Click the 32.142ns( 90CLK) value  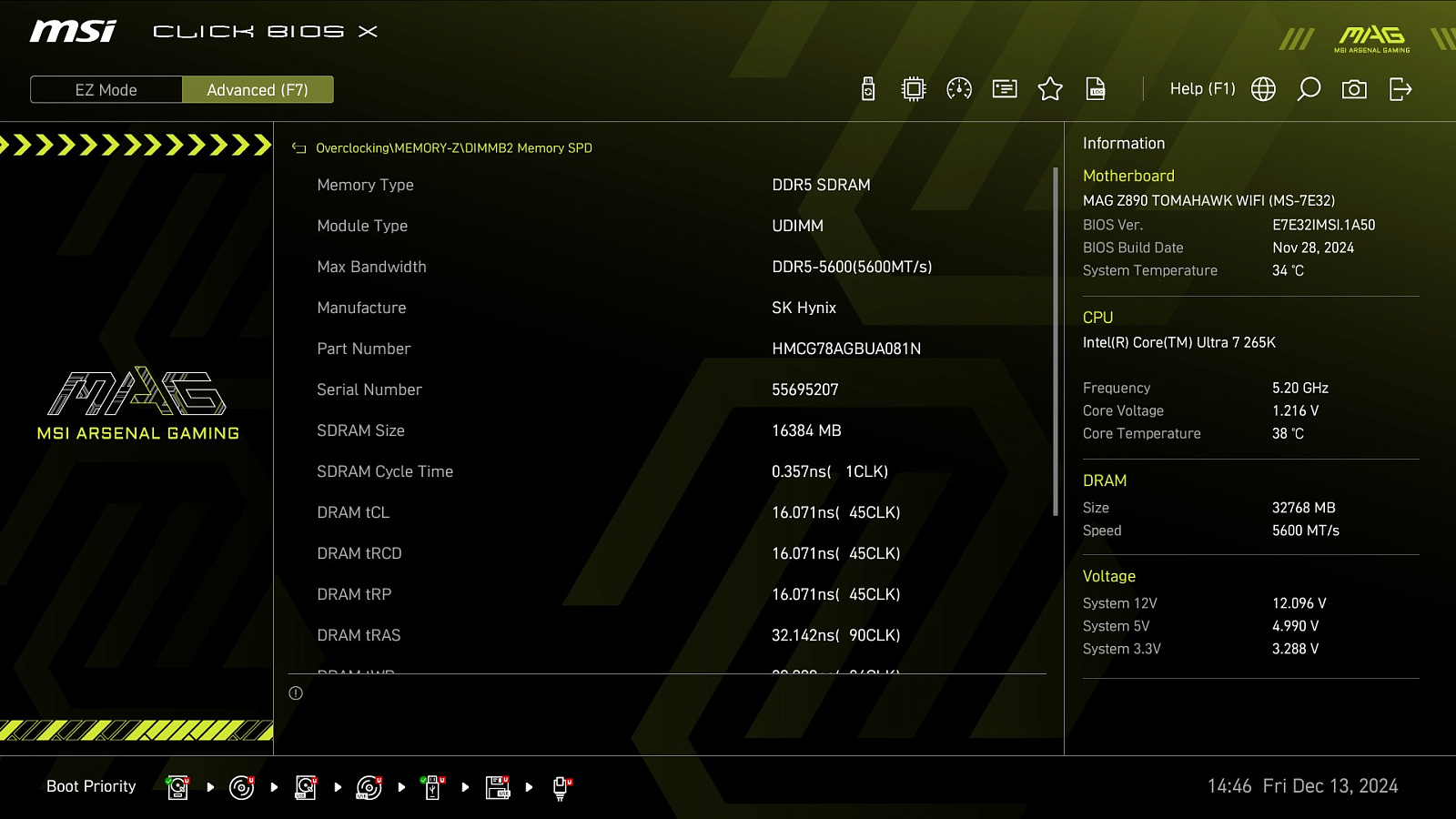pos(835,635)
